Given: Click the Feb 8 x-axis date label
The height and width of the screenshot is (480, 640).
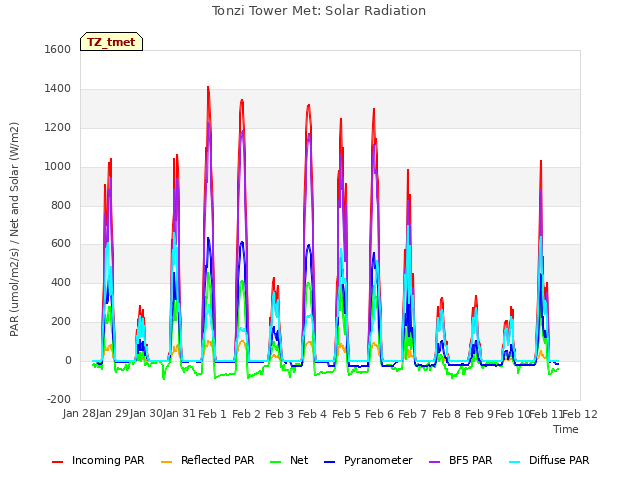Looking at the screenshot, I should click(x=446, y=414).
